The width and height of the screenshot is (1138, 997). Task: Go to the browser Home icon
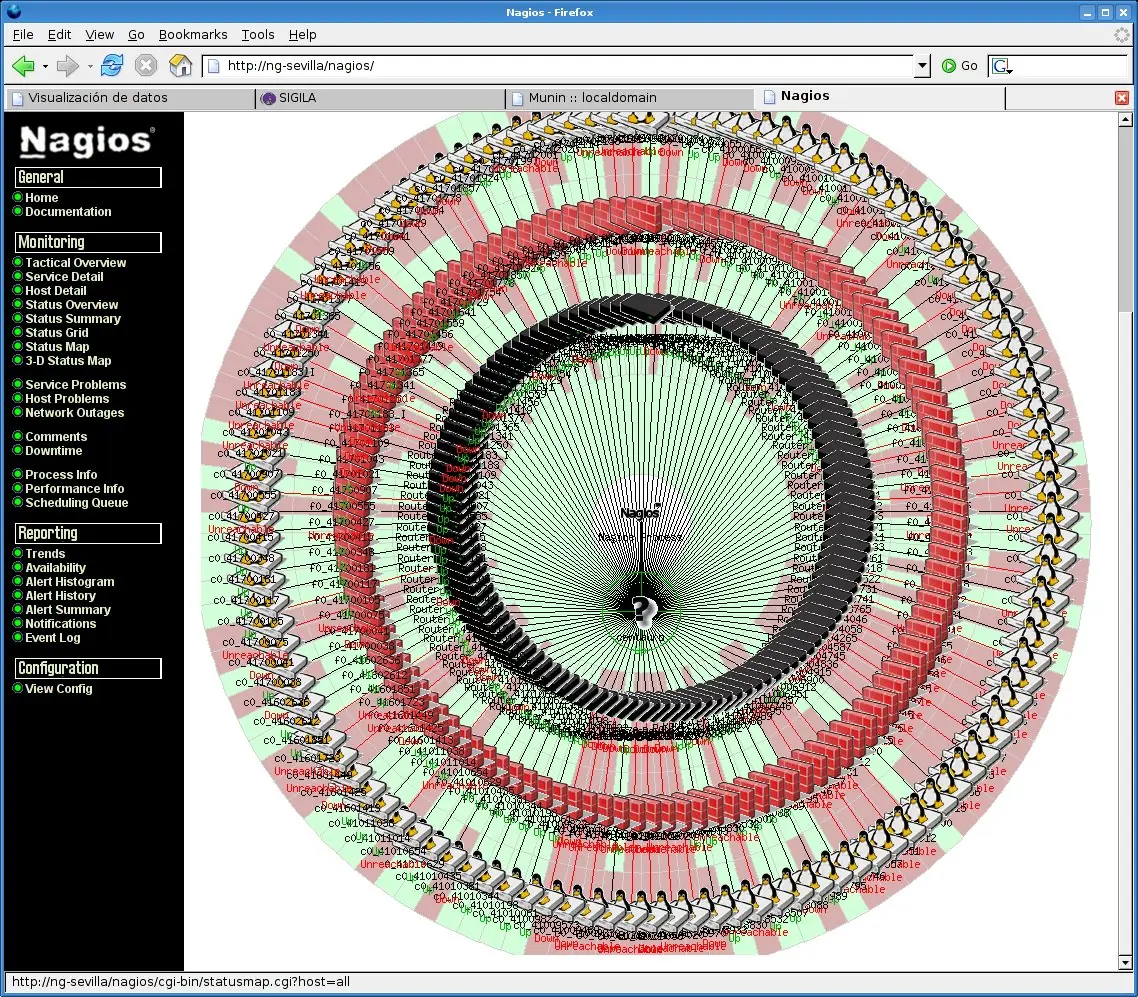(x=180, y=65)
